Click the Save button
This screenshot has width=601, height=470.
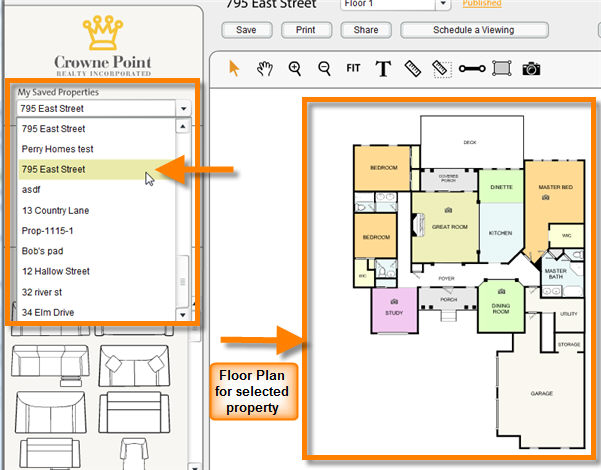click(247, 30)
